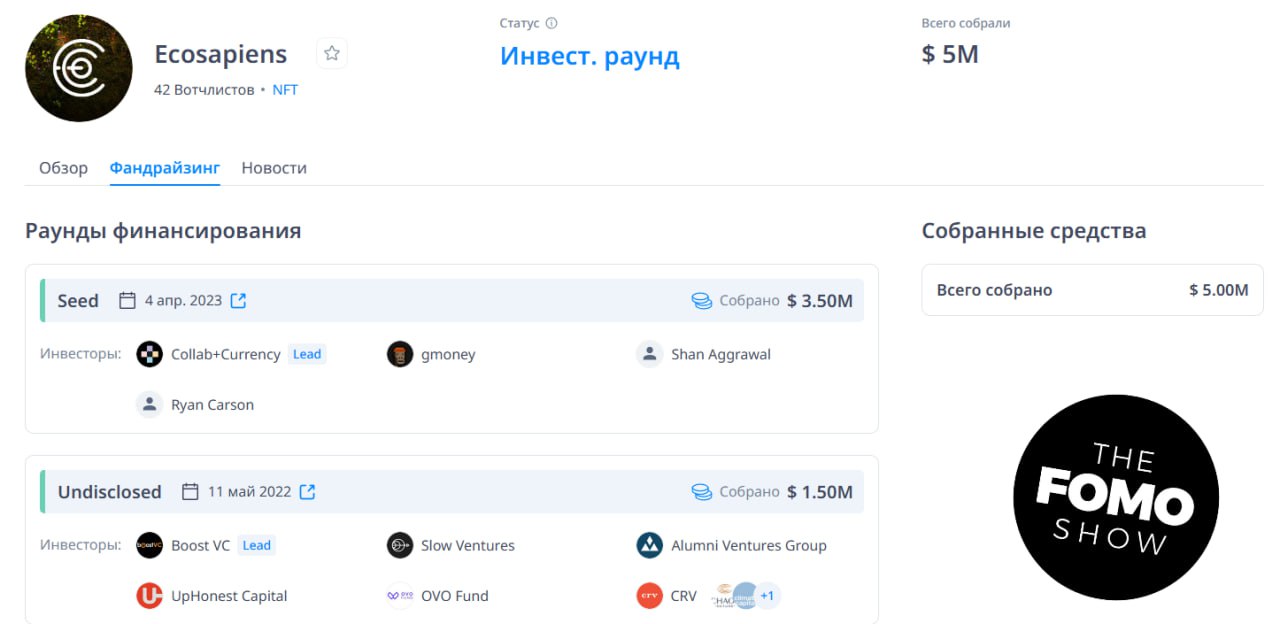Open the Новости tab

point(274,168)
